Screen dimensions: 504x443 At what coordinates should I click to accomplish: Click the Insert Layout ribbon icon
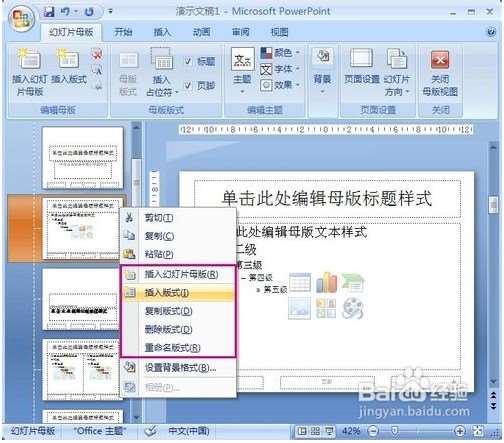tap(68, 59)
